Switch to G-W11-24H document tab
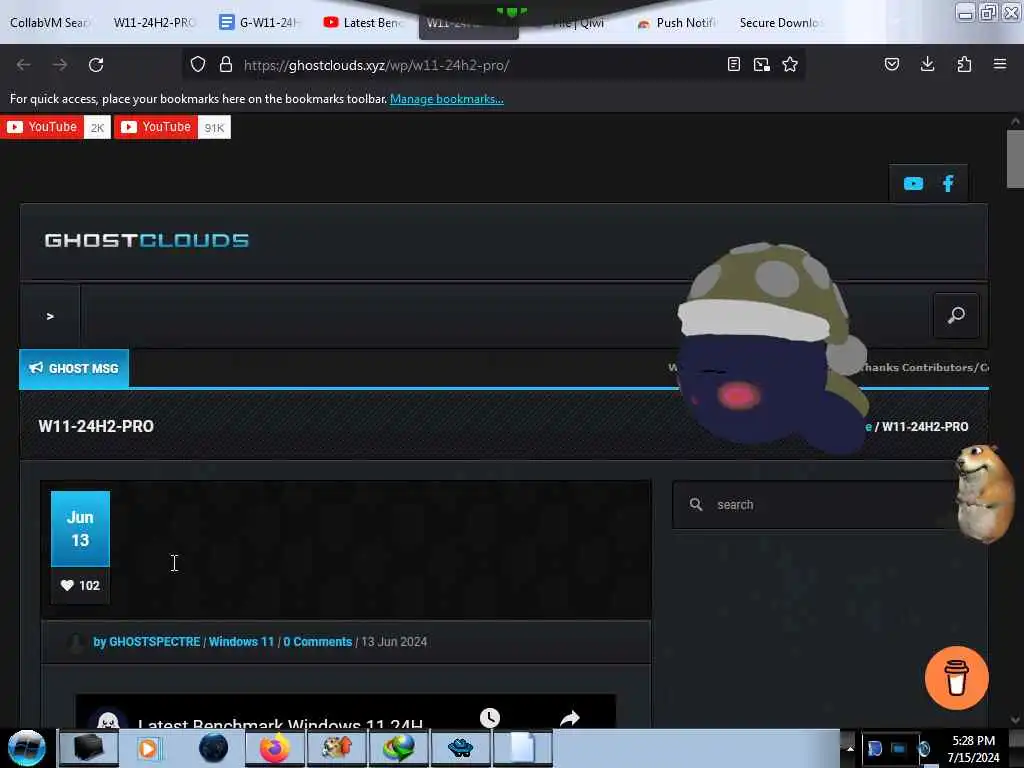 coord(259,22)
